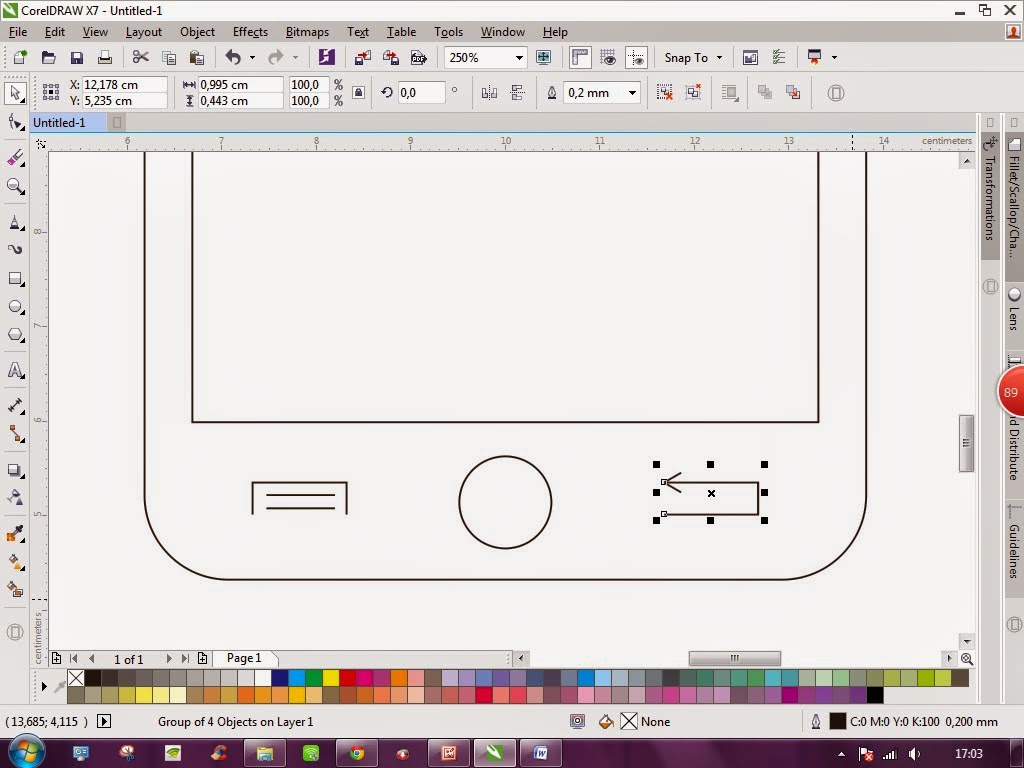Pick the black swatch in the palette
The image size is (1024, 768).
[x=93, y=678]
